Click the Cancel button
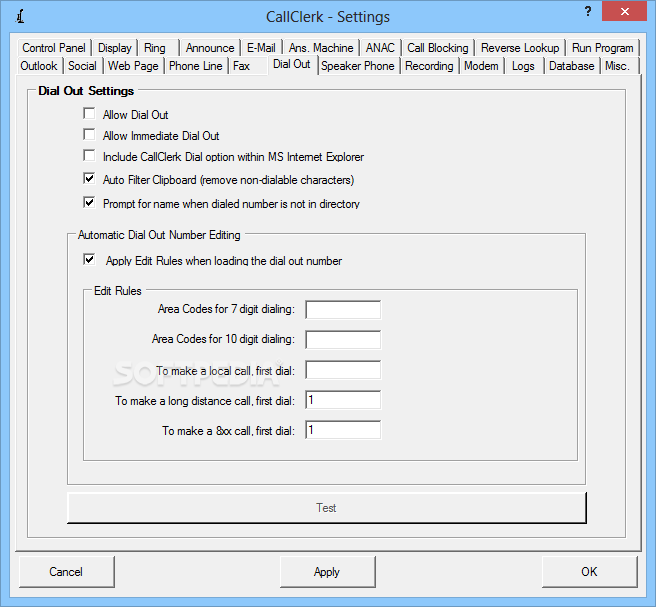656x607 pixels. pyautogui.click(x=67, y=571)
